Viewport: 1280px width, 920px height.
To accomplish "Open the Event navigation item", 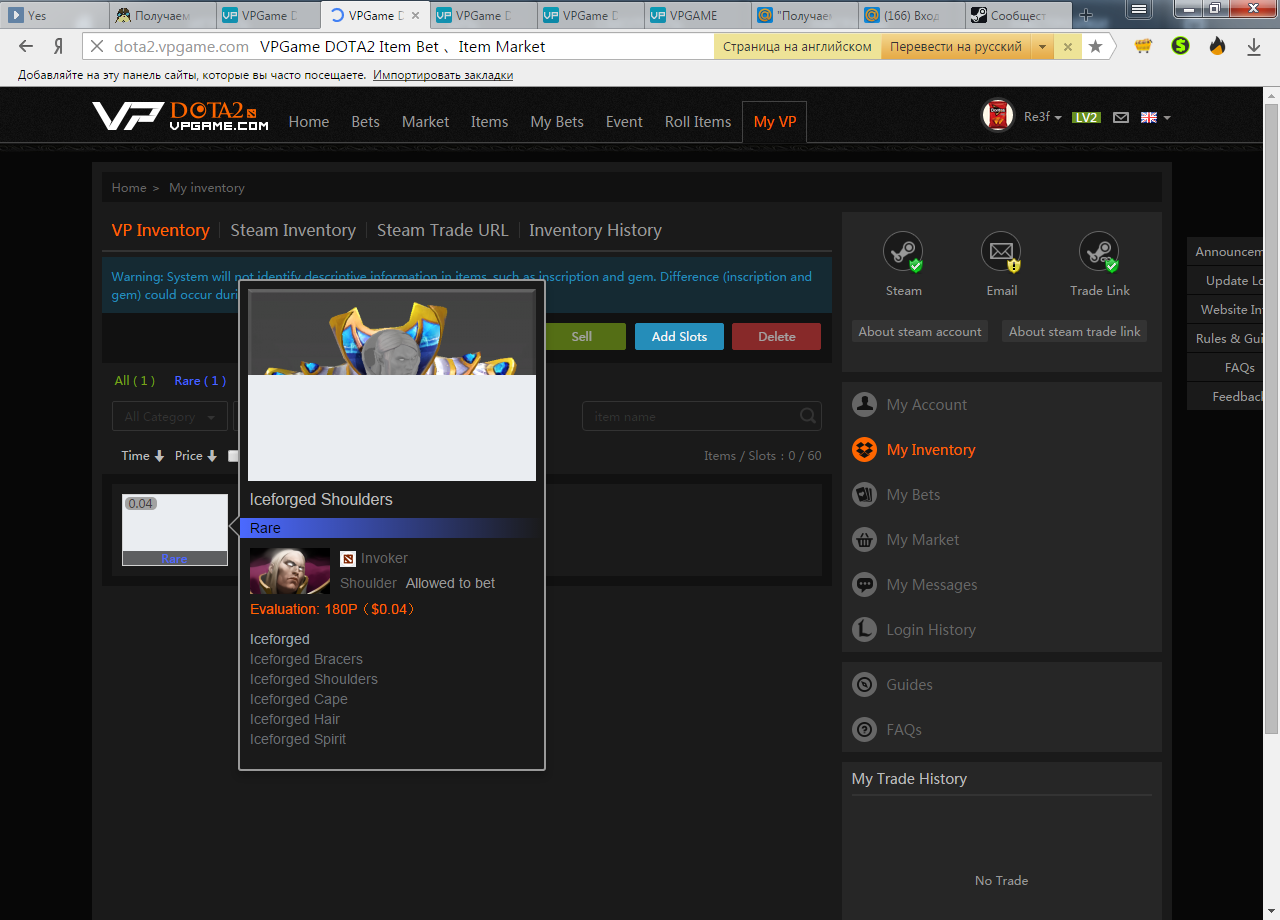I will click(x=624, y=122).
